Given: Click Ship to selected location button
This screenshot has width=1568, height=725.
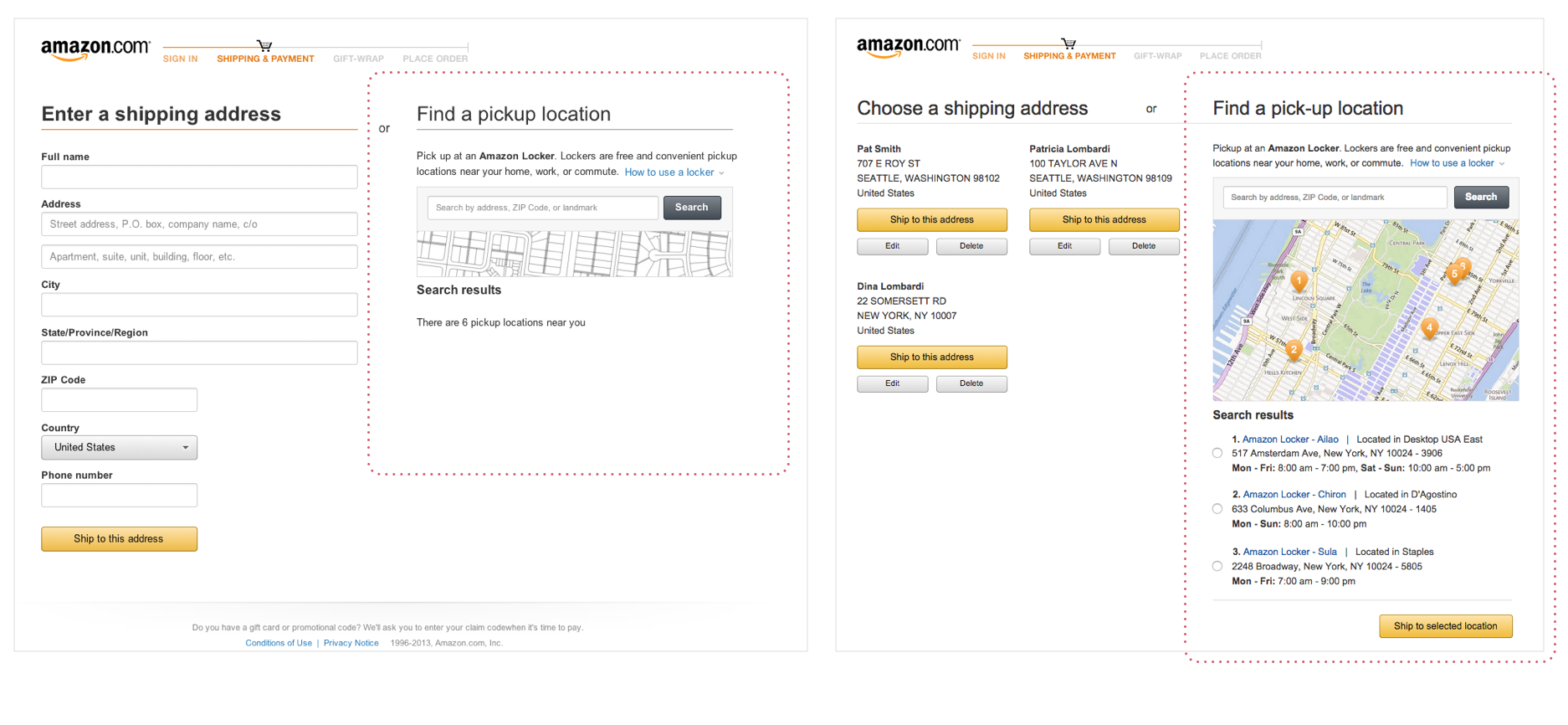Looking at the screenshot, I should [x=1446, y=626].
